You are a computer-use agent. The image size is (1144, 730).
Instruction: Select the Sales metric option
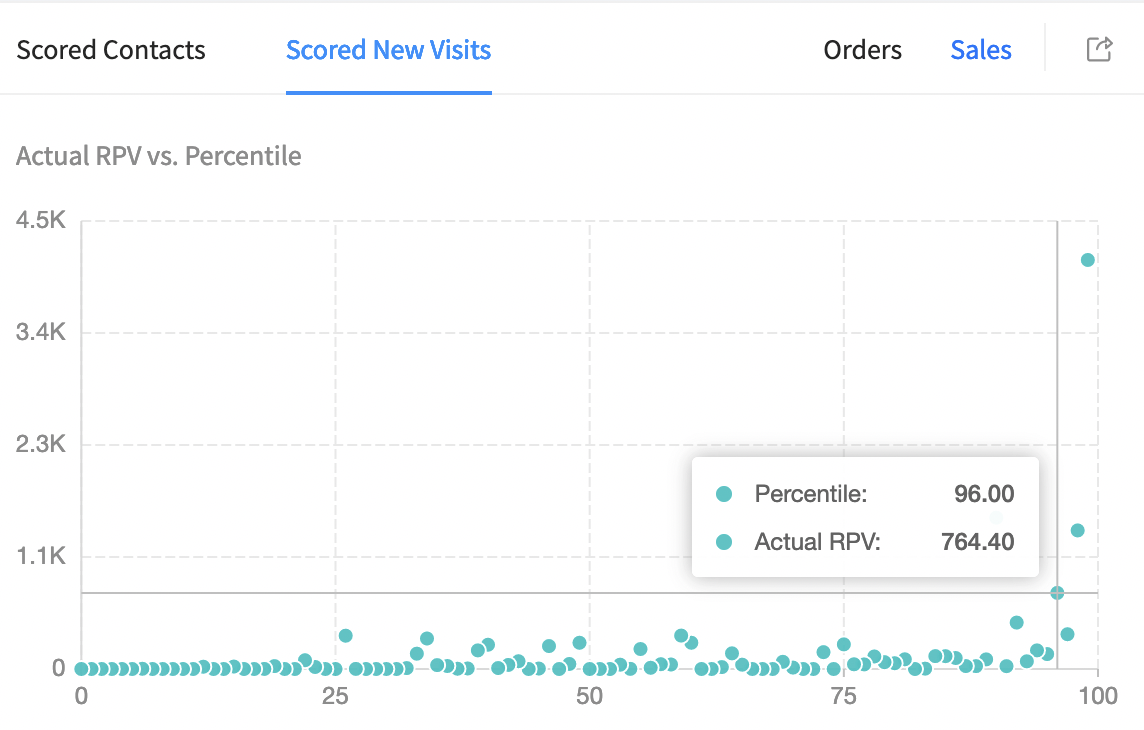pyautogui.click(x=980, y=50)
